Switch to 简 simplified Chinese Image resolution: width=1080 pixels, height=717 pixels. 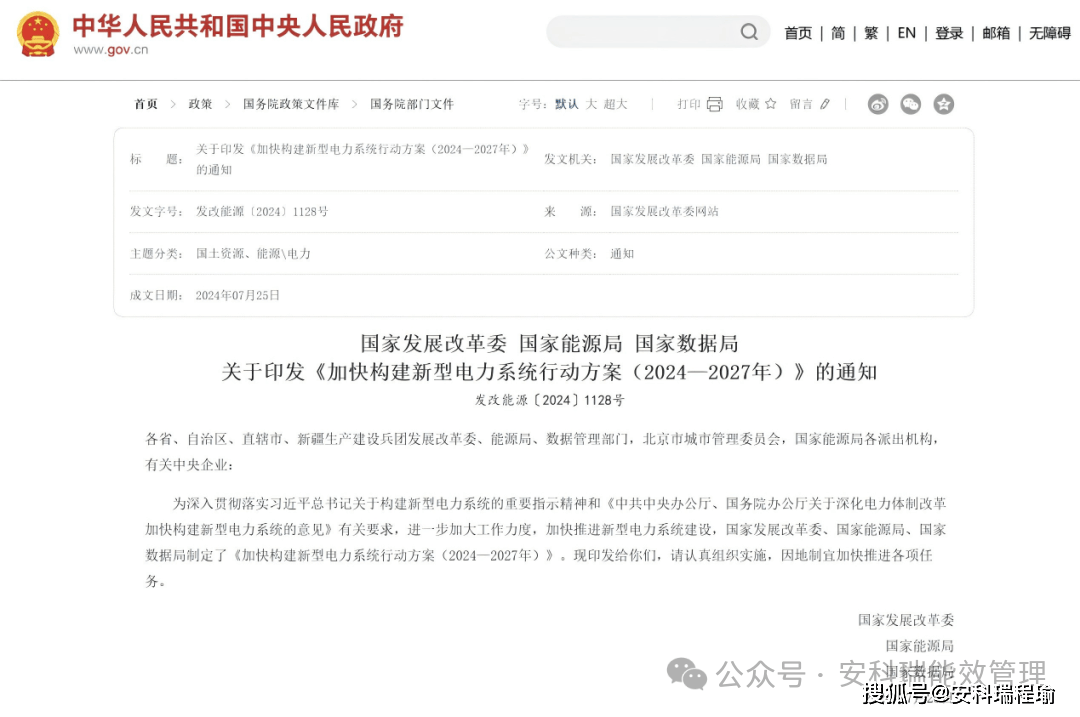coord(838,33)
